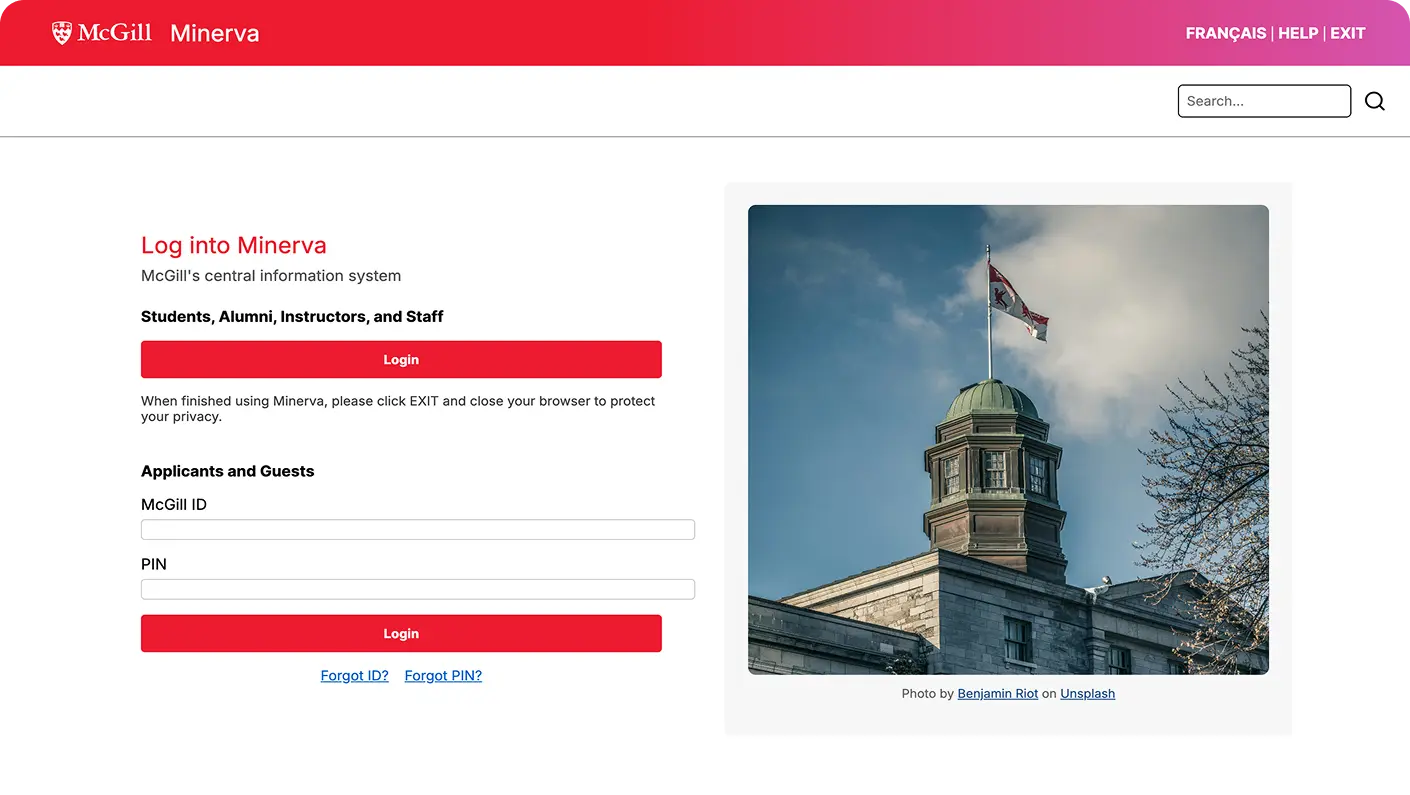The height and width of the screenshot is (795, 1410).
Task: Click the building and flag photo
Action: (x=1008, y=440)
